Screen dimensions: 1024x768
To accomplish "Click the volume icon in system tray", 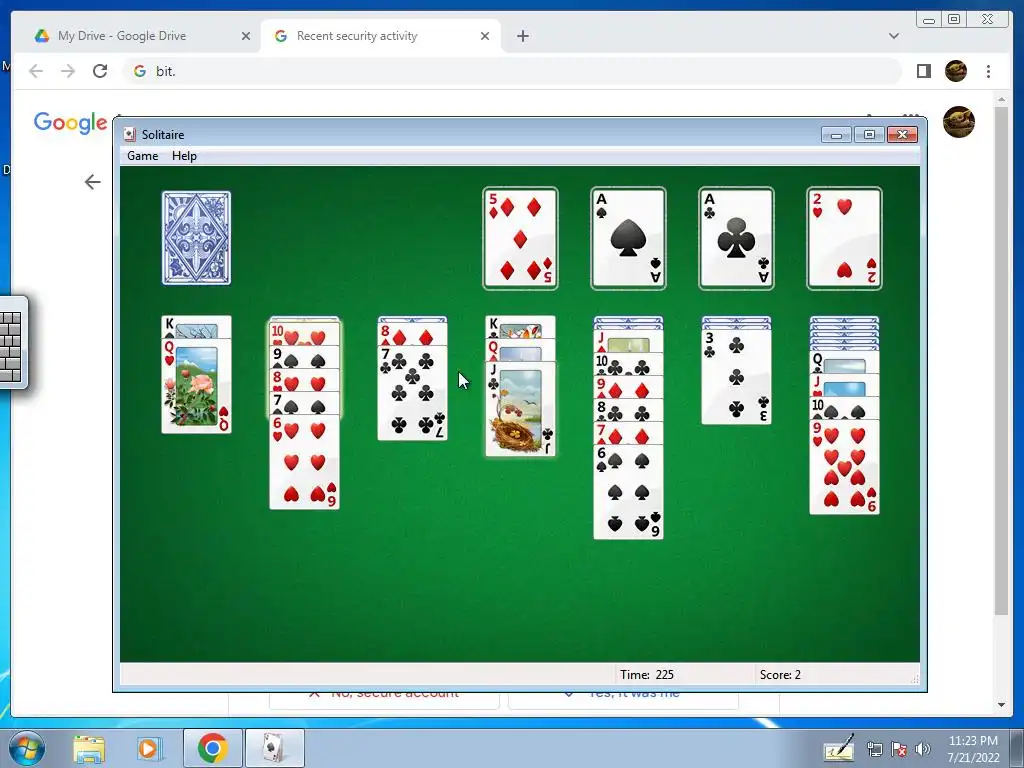I will (x=923, y=749).
